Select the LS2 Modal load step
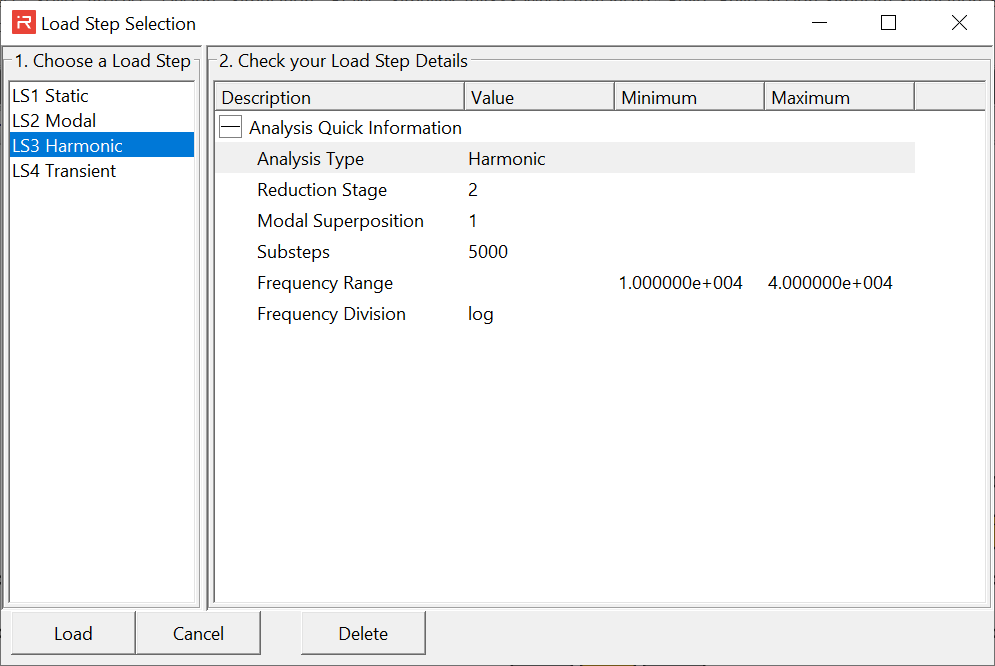The height and width of the screenshot is (666, 995). pyautogui.click(x=102, y=121)
